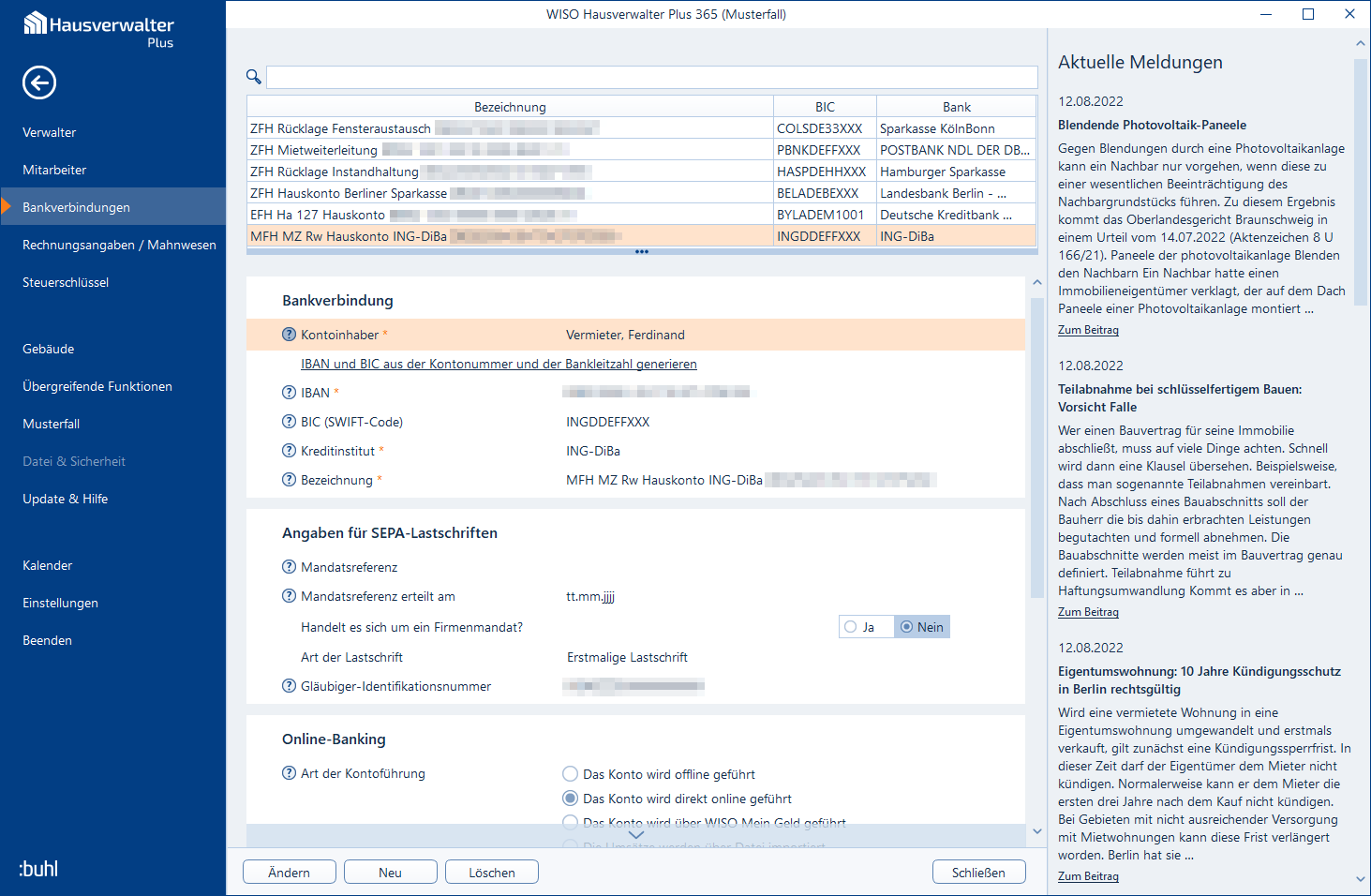
Task: Click help icon next to Kreditinstitut
Action: point(289,451)
